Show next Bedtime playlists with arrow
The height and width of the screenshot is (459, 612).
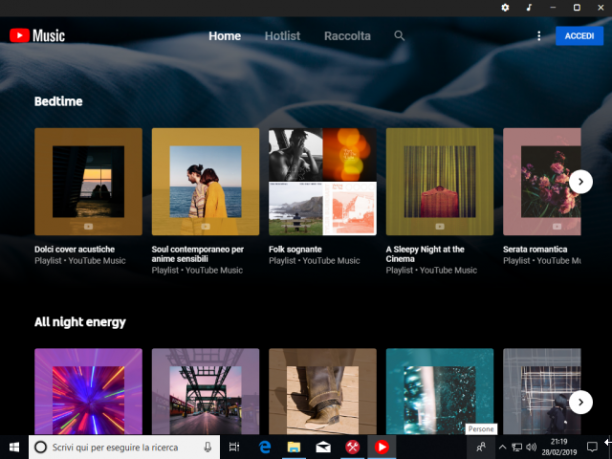coord(580,181)
